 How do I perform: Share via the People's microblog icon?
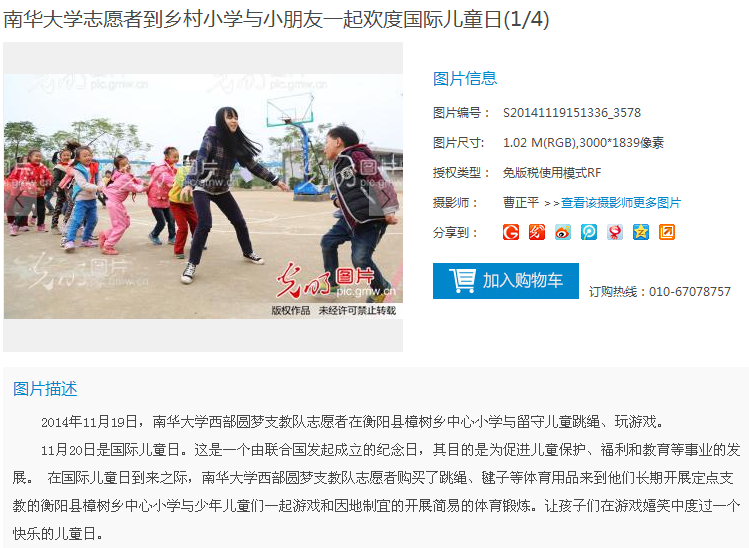[615, 232]
